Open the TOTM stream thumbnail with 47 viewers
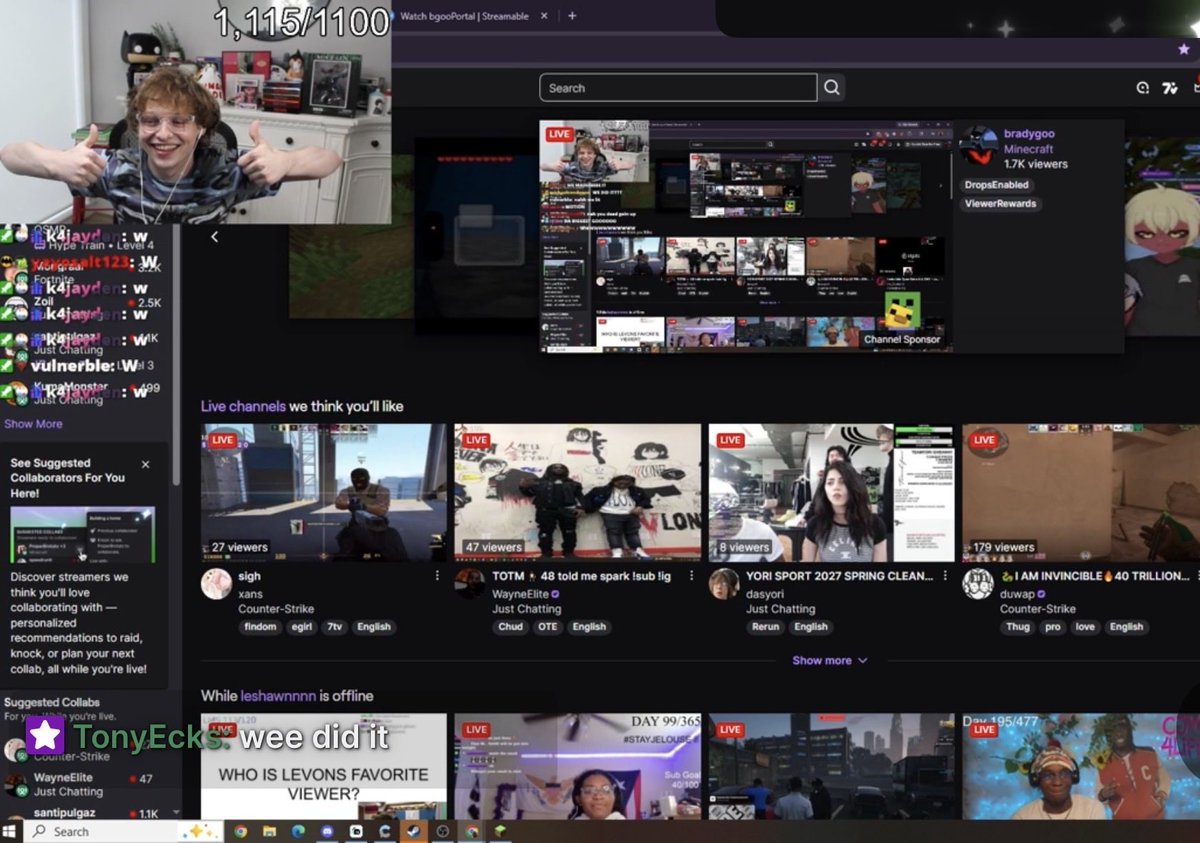The width and height of the screenshot is (1200, 843). (578, 493)
